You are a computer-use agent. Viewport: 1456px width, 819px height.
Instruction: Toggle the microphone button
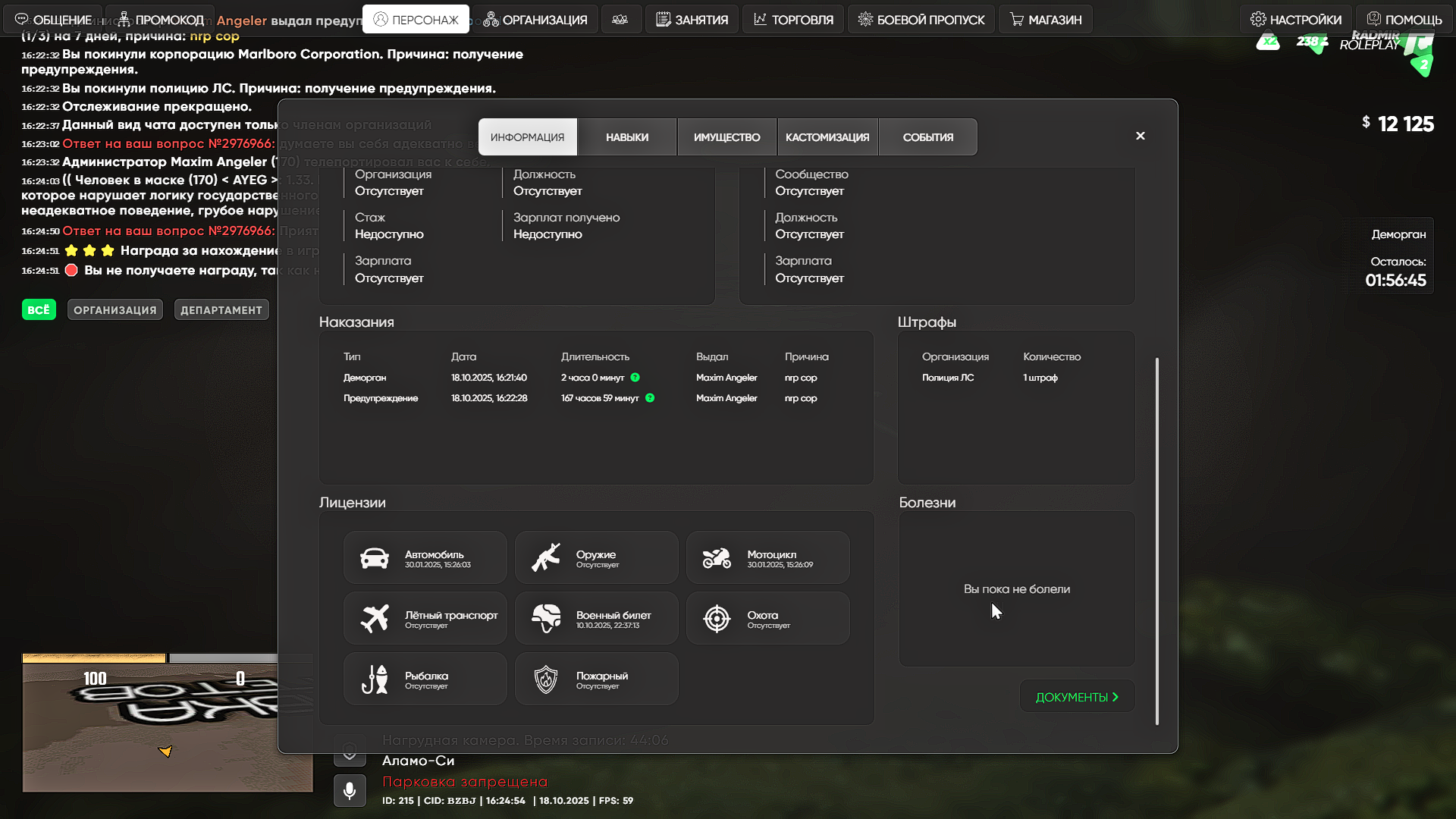click(350, 790)
